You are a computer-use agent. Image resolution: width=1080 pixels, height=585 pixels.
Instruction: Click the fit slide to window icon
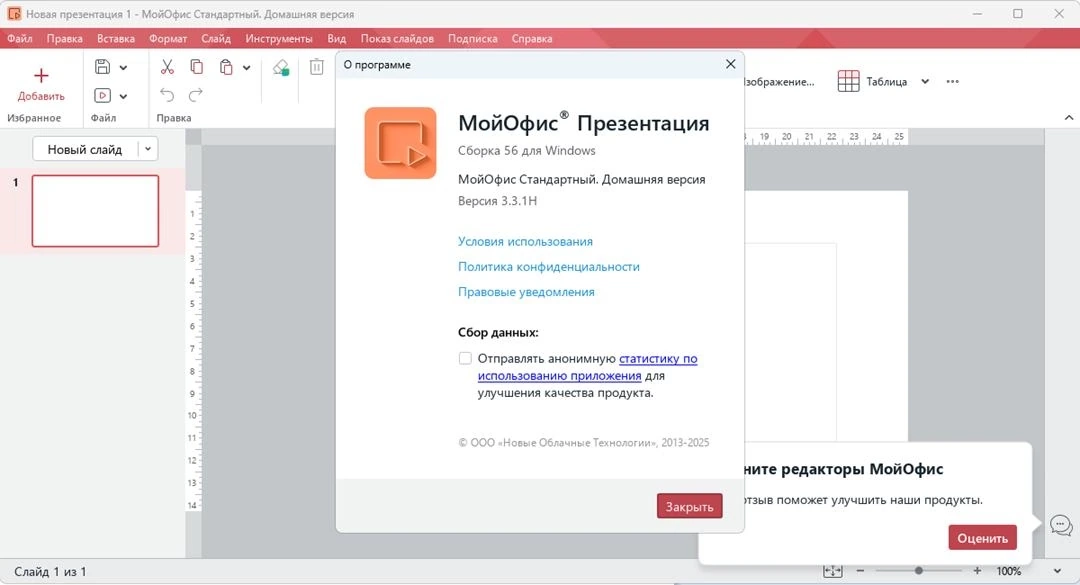(833, 571)
